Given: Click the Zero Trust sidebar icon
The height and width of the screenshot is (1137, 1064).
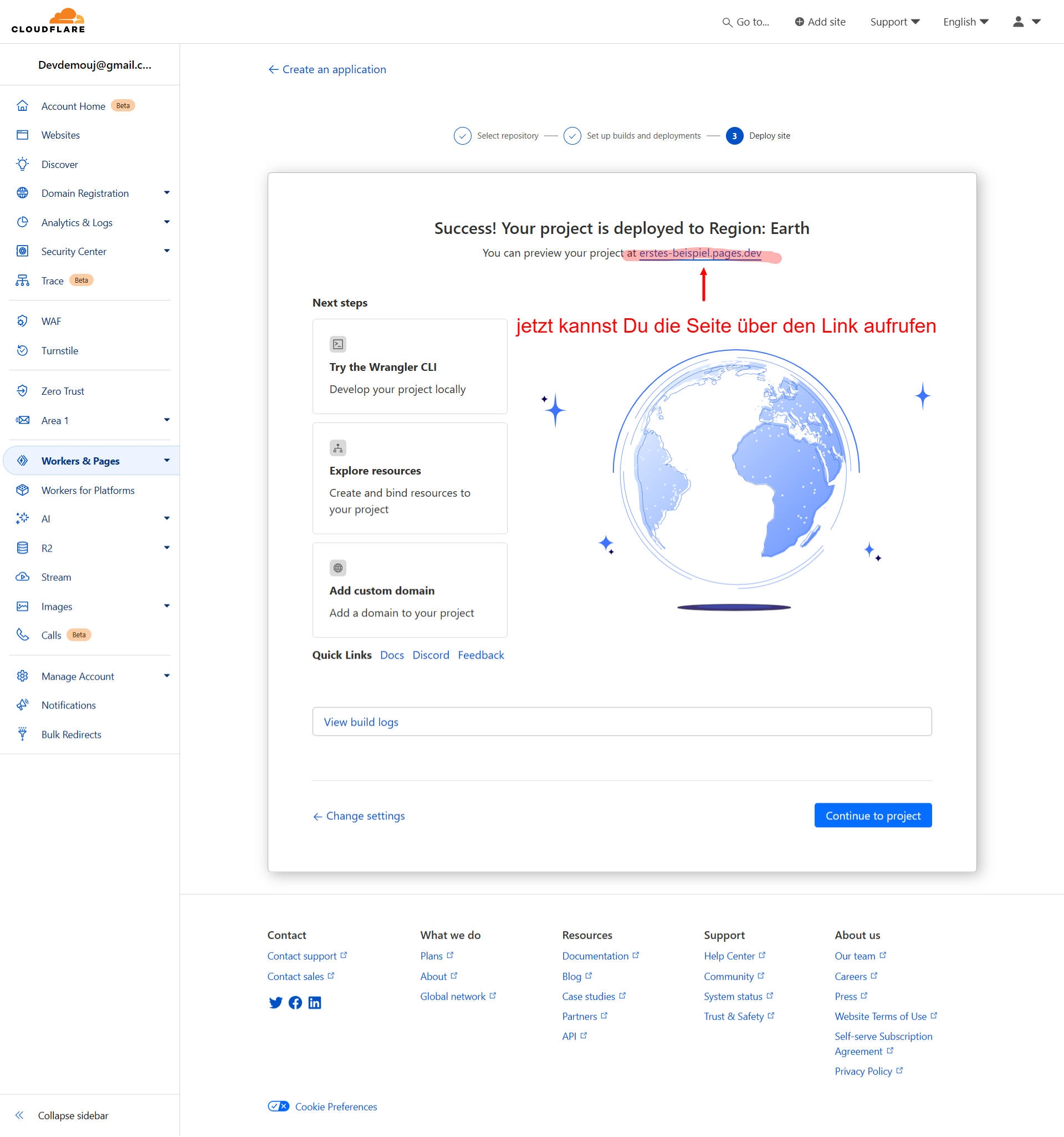Looking at the screenshot, I should pos(22,391).
